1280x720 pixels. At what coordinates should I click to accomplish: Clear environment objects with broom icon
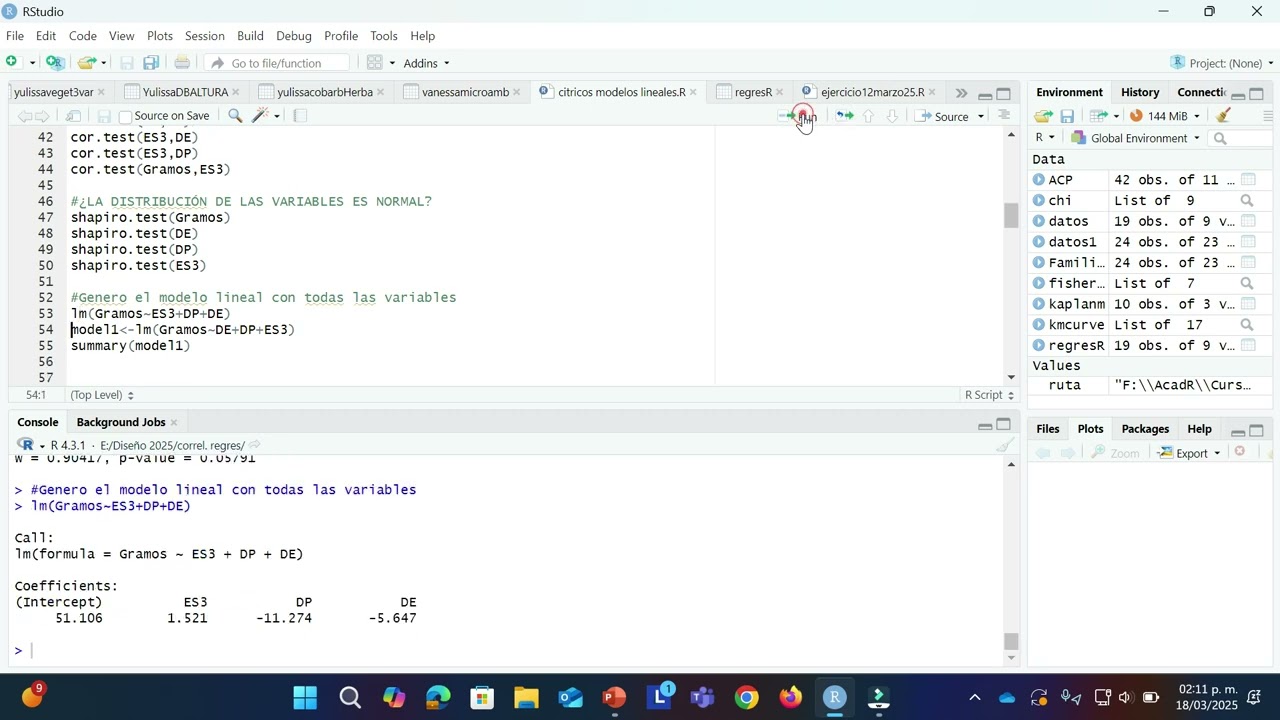[x=1223, y=116]
